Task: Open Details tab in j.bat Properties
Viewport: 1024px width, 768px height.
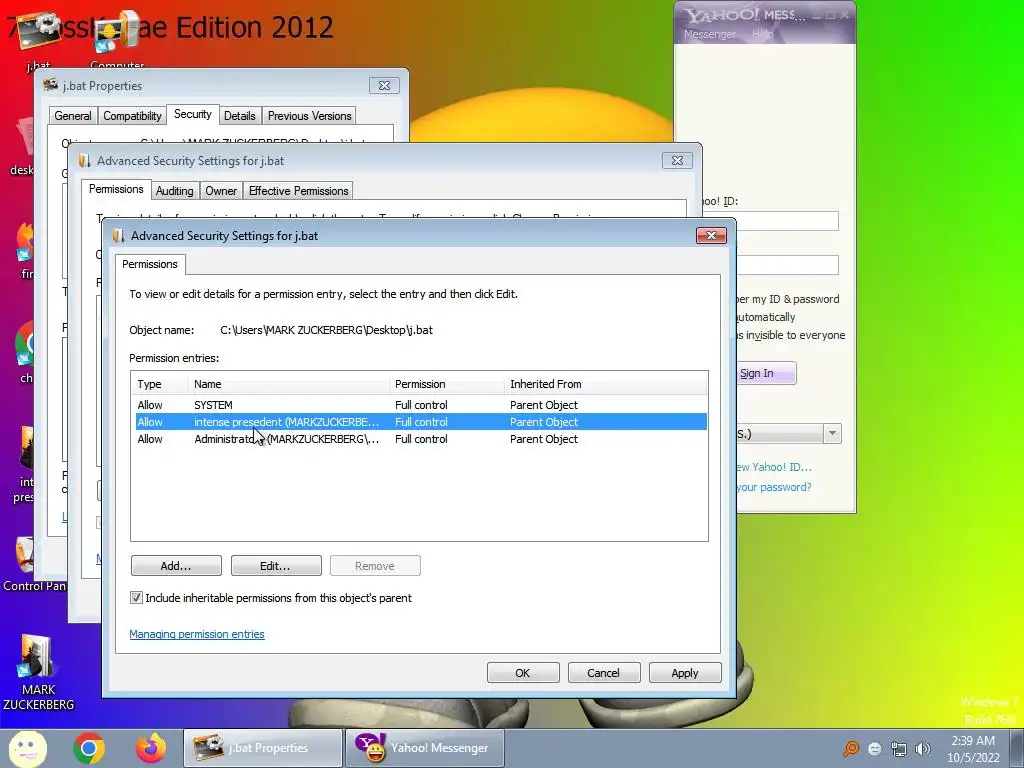Action: 240,116
